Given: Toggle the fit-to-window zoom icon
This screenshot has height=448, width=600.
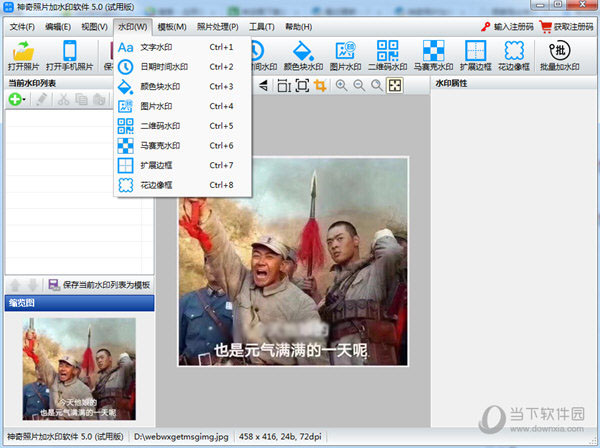Looking at the screenshot, I should pyautogui.click(x=395, y=85).
